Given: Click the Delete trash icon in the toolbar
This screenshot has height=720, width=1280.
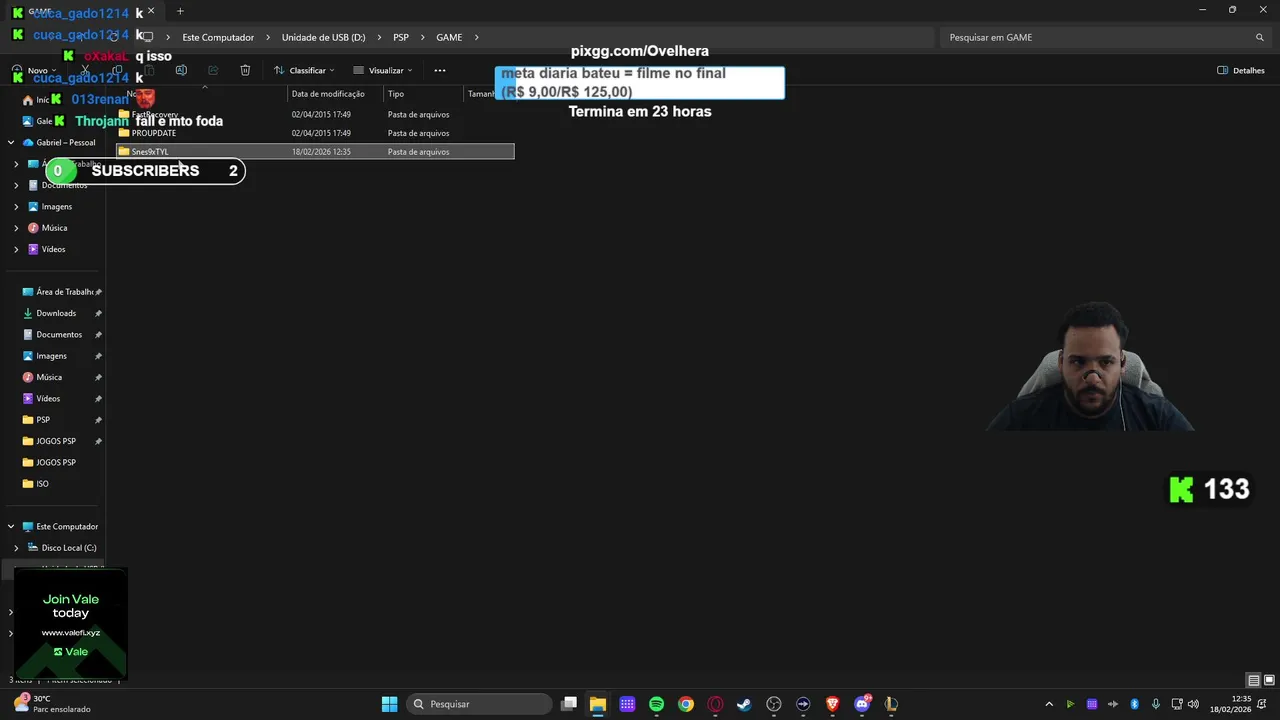Looking at the screenshot, I should [245, 70].
